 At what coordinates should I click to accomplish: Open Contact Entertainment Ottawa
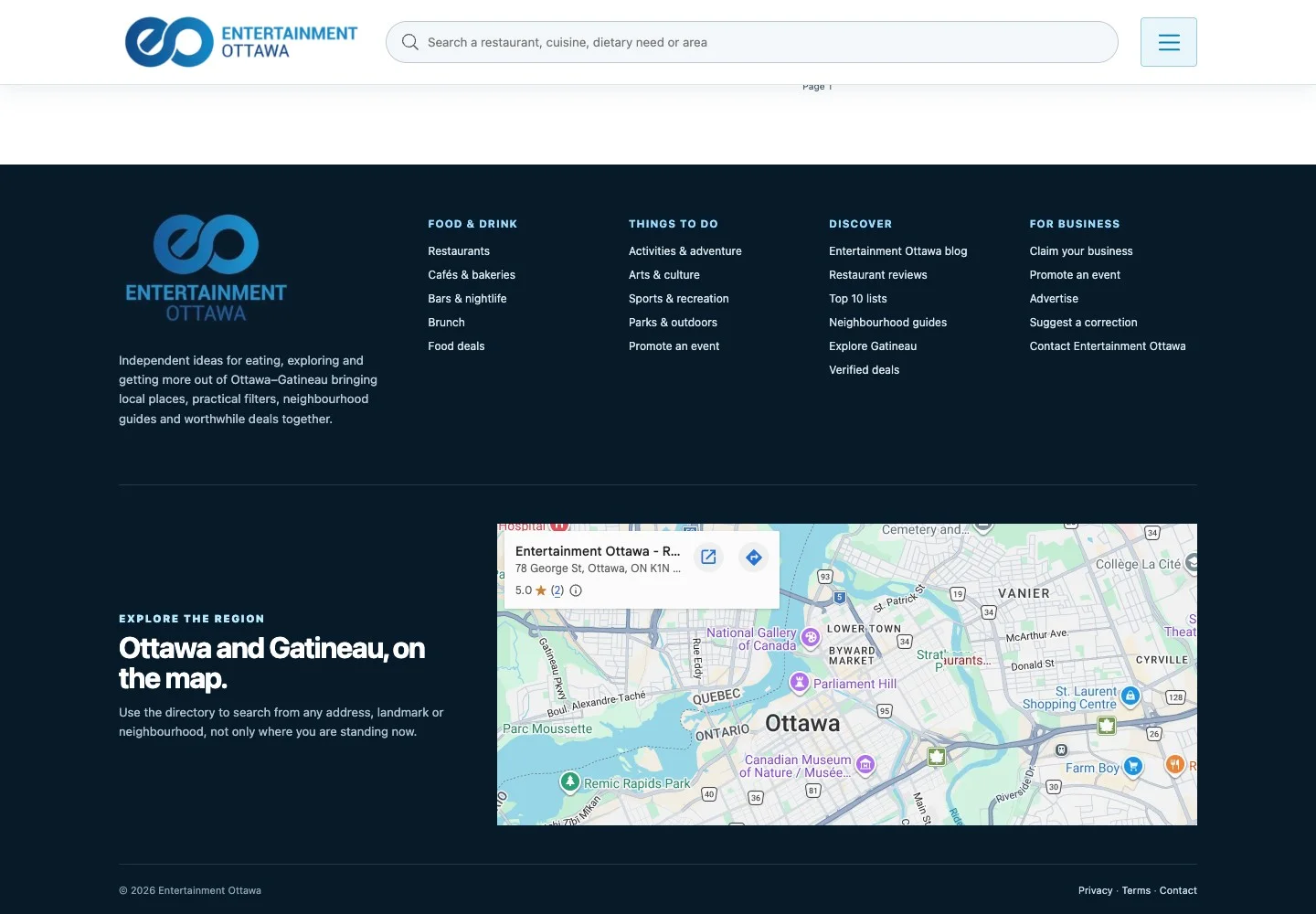coord(1108,346)
